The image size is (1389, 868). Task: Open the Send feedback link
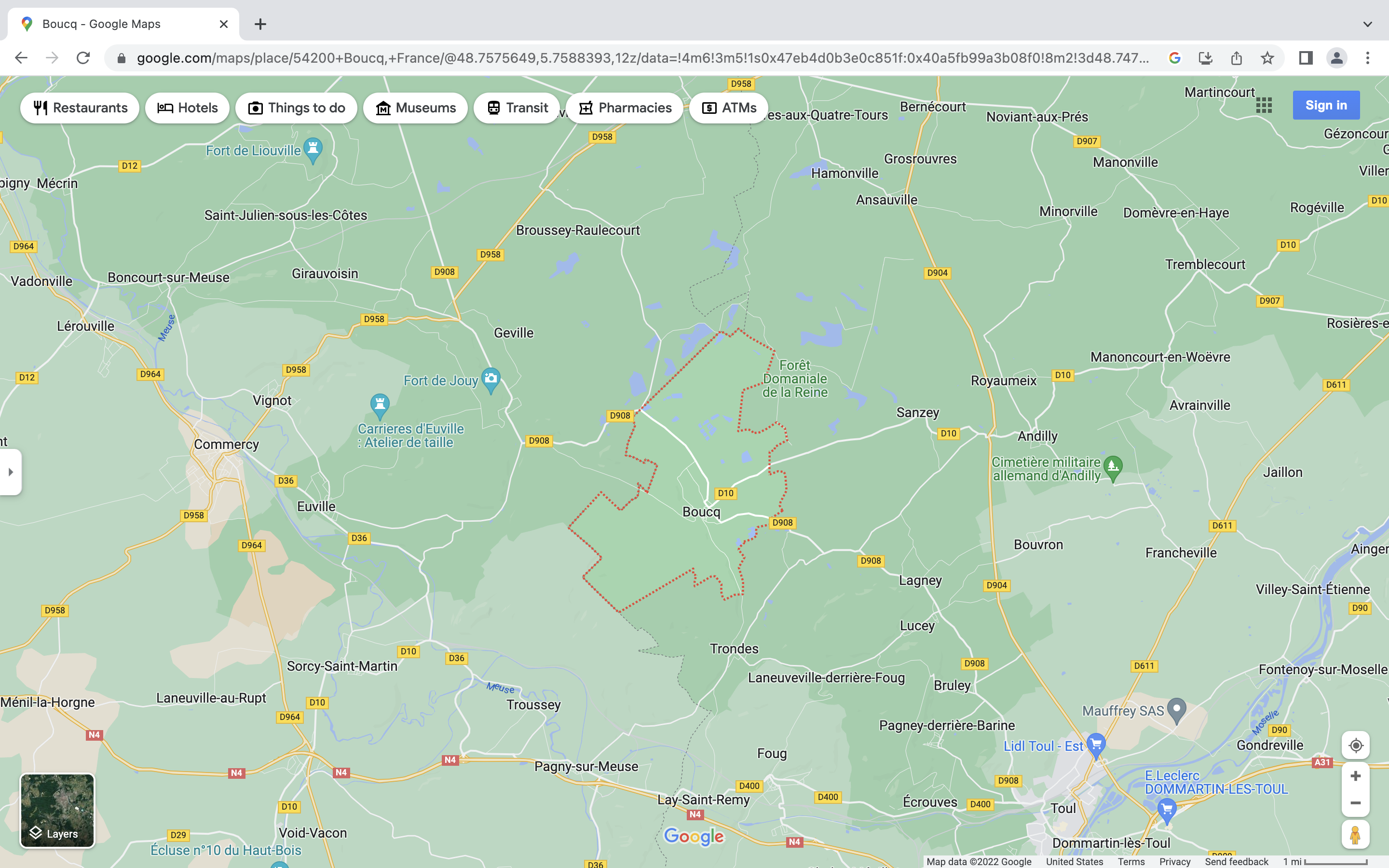[x=1236, y=861]
